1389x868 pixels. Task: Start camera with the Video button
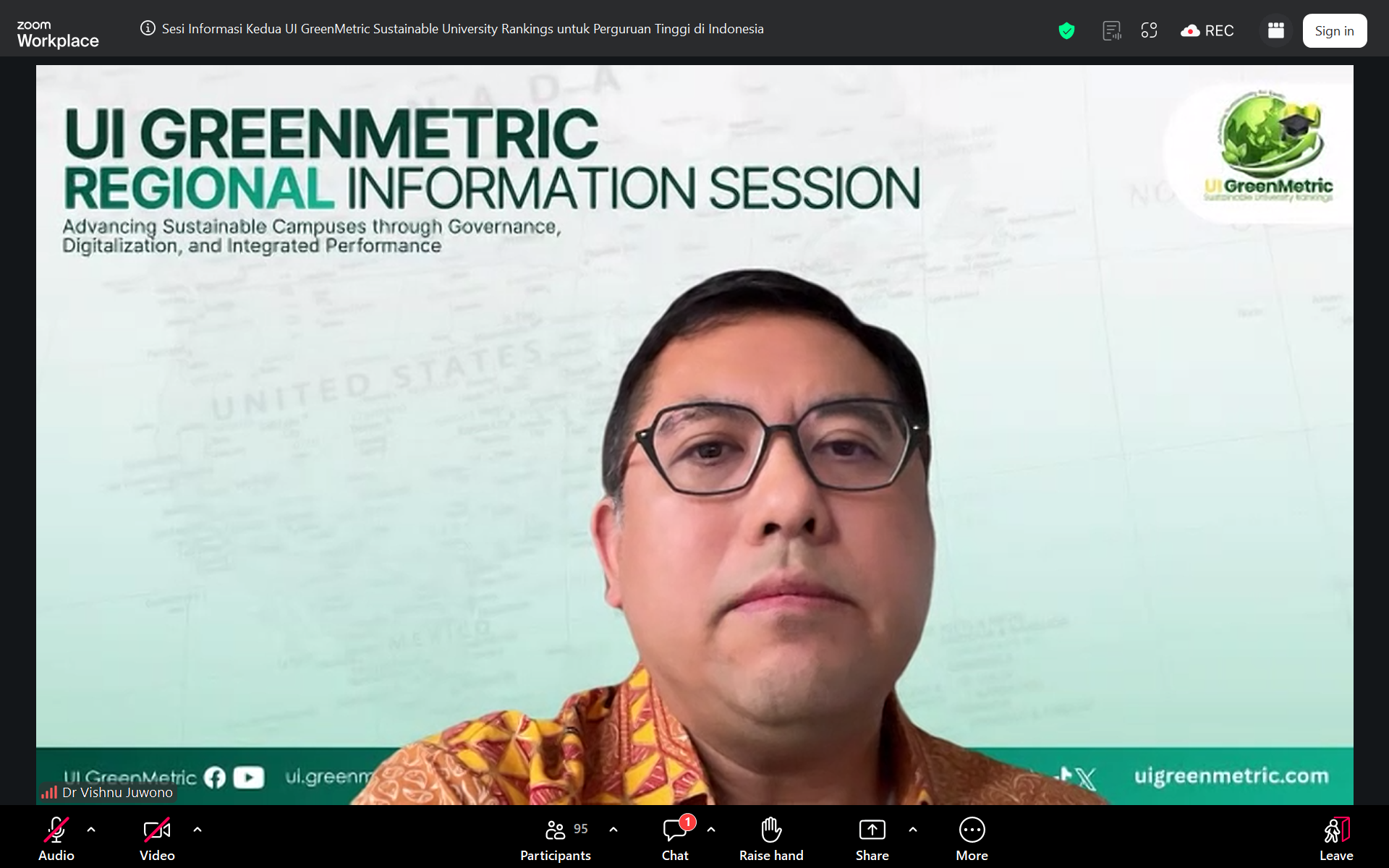(157, 839)
